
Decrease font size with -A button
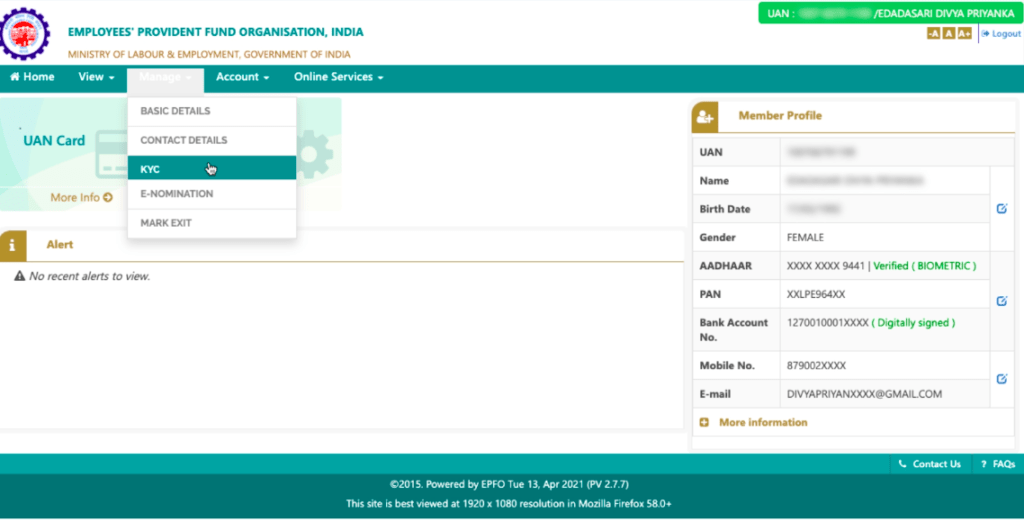pos(933,33)
